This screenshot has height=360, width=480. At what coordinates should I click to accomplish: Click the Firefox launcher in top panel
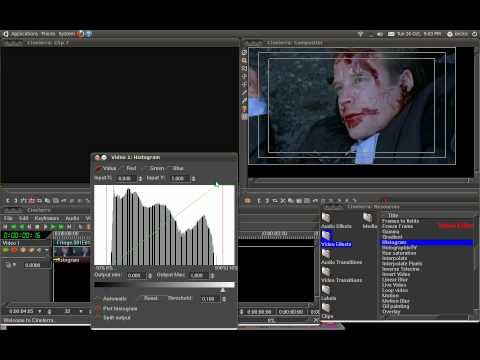click(80, 34)
